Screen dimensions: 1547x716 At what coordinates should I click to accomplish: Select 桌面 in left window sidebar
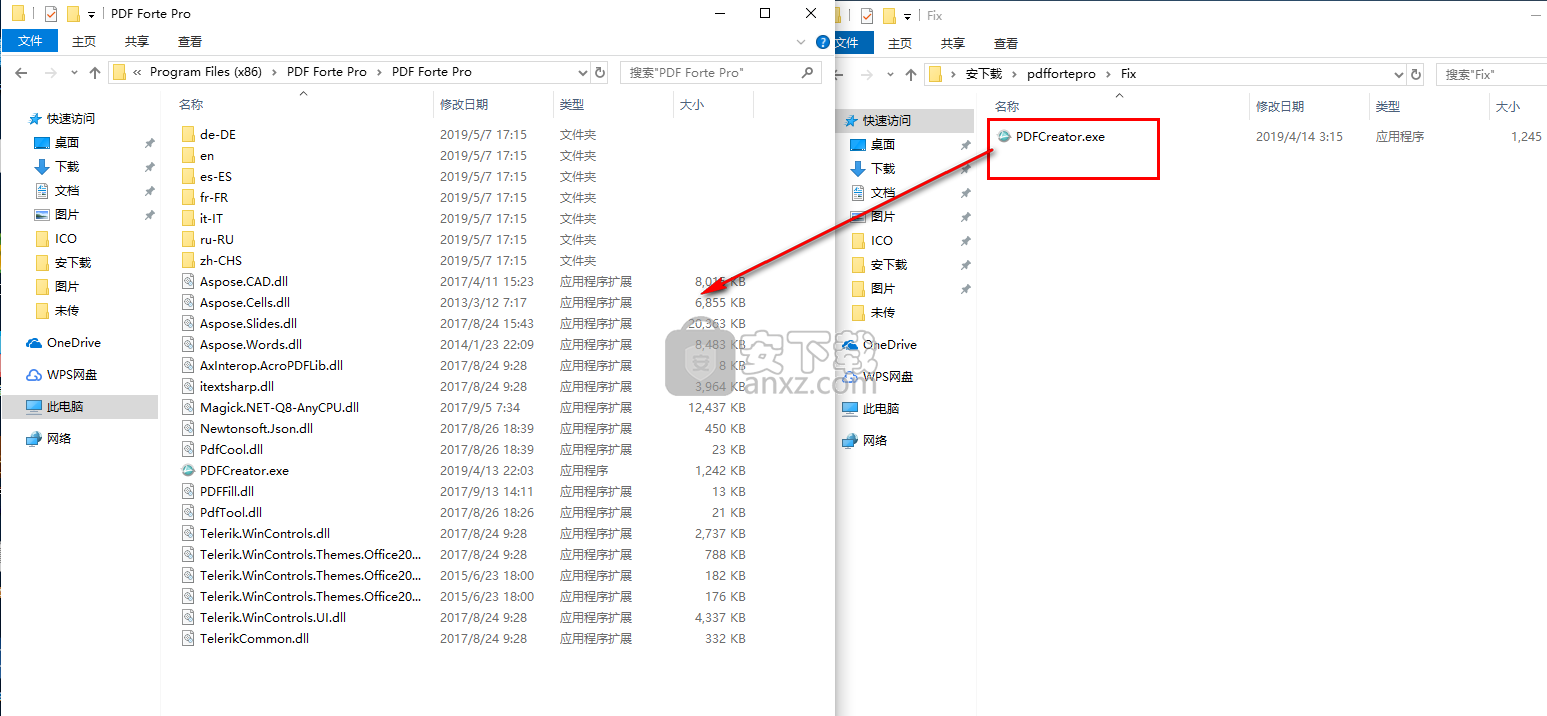67,142
